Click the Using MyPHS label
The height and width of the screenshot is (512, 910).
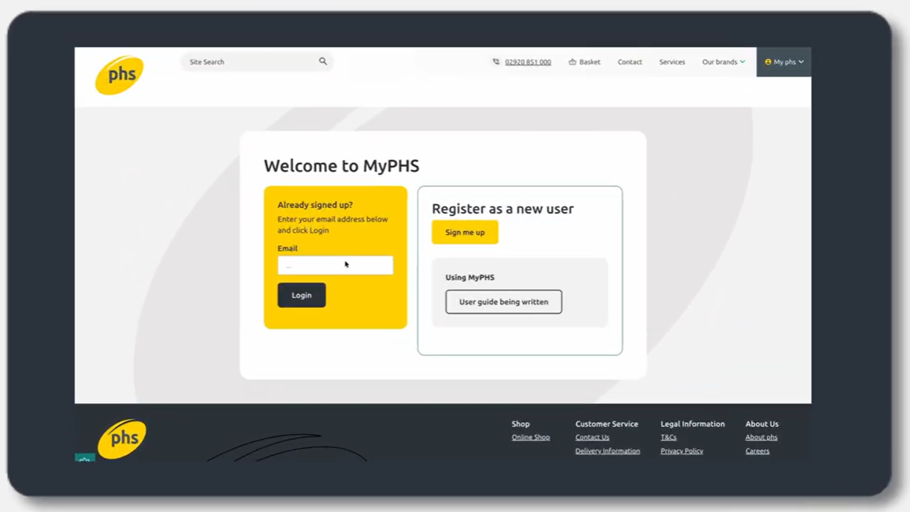(470, 277)
